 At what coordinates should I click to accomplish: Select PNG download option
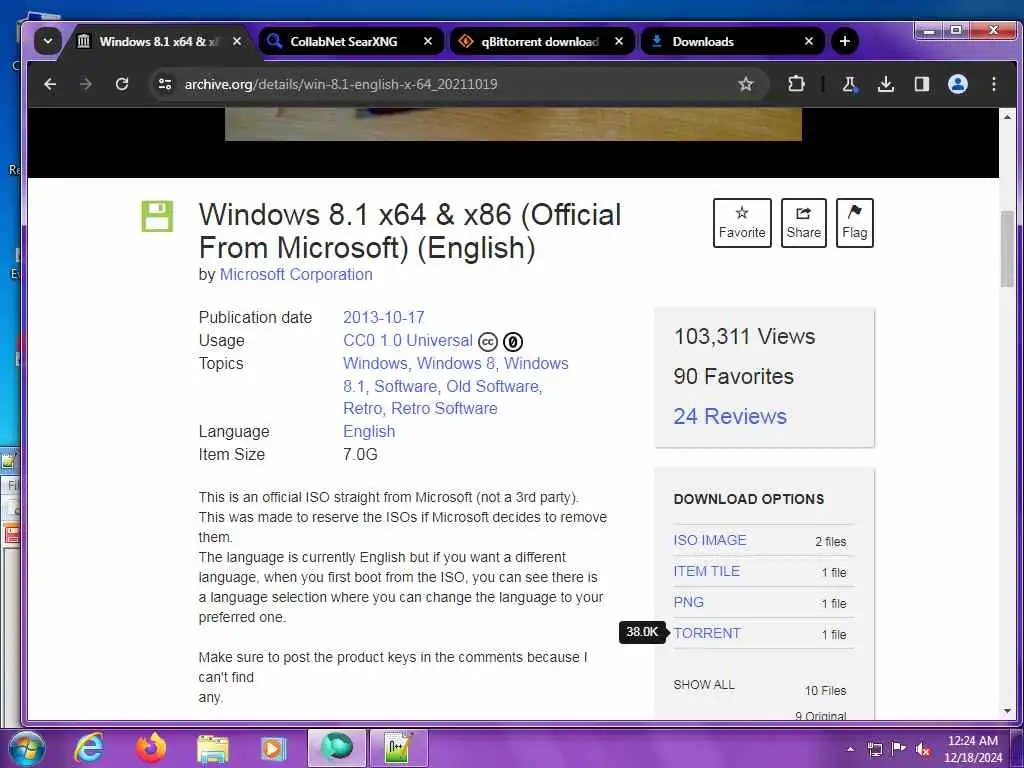click(688, 602)
